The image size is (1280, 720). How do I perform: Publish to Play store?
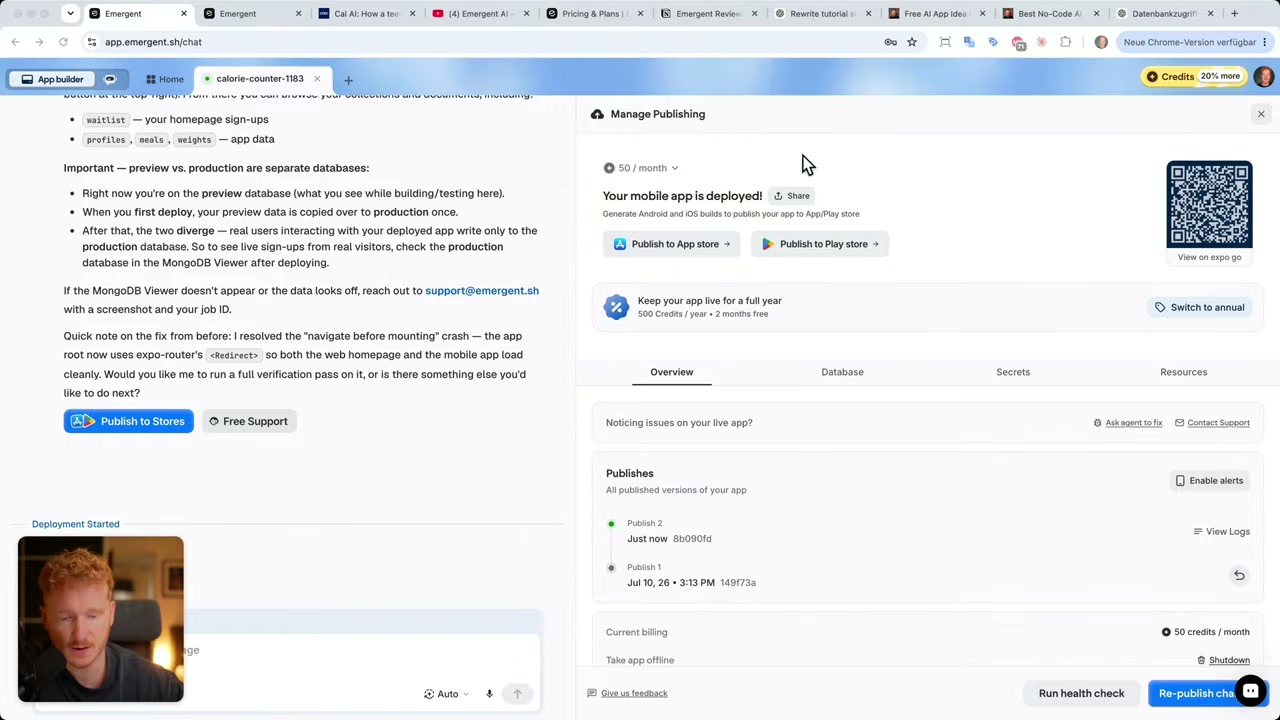[x=820, y=244]
